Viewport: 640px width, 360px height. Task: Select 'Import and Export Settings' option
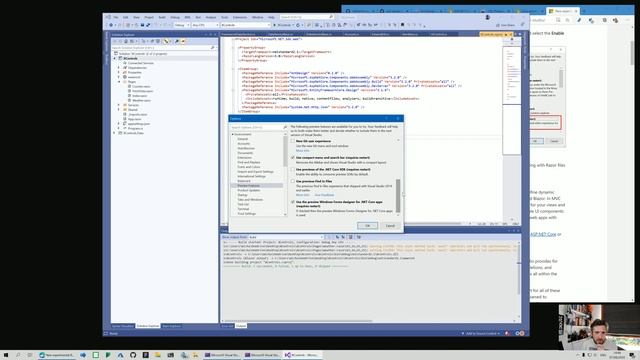(256, 171)
